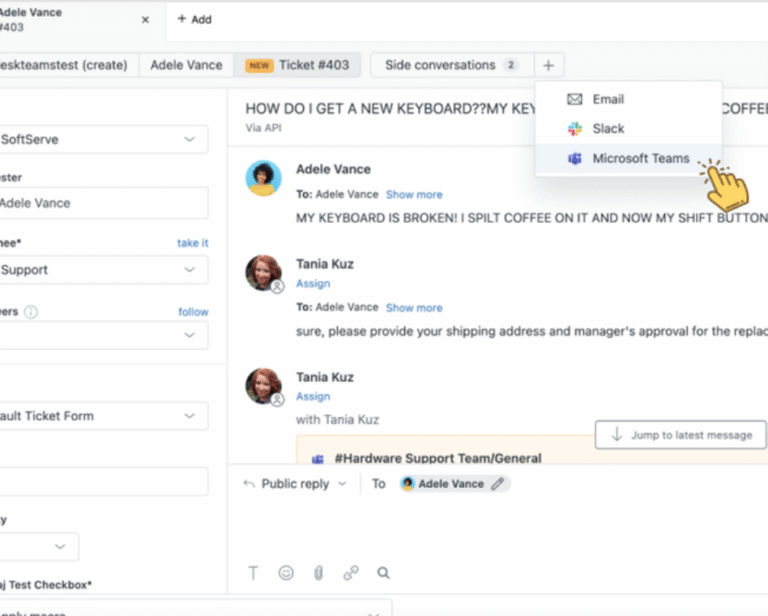Click the Via API label
The height and width of the screenshot is (616, 768).
coord(264,128)
